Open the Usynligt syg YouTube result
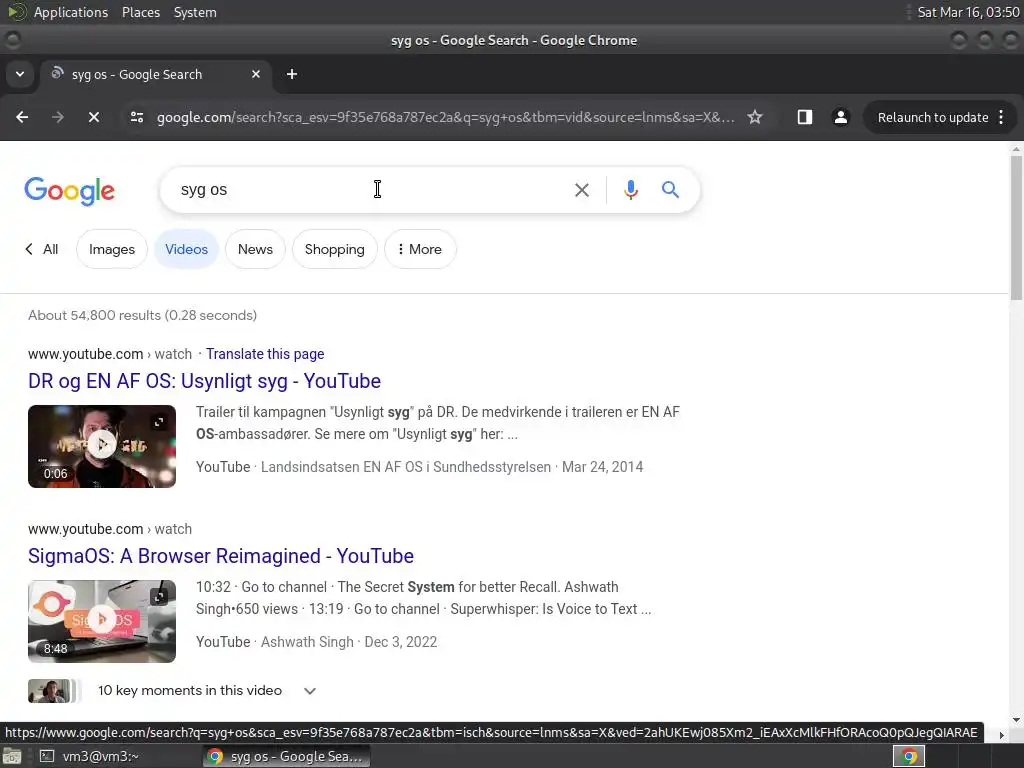The height and width of the screenshot is (768, 1024). 204,381
